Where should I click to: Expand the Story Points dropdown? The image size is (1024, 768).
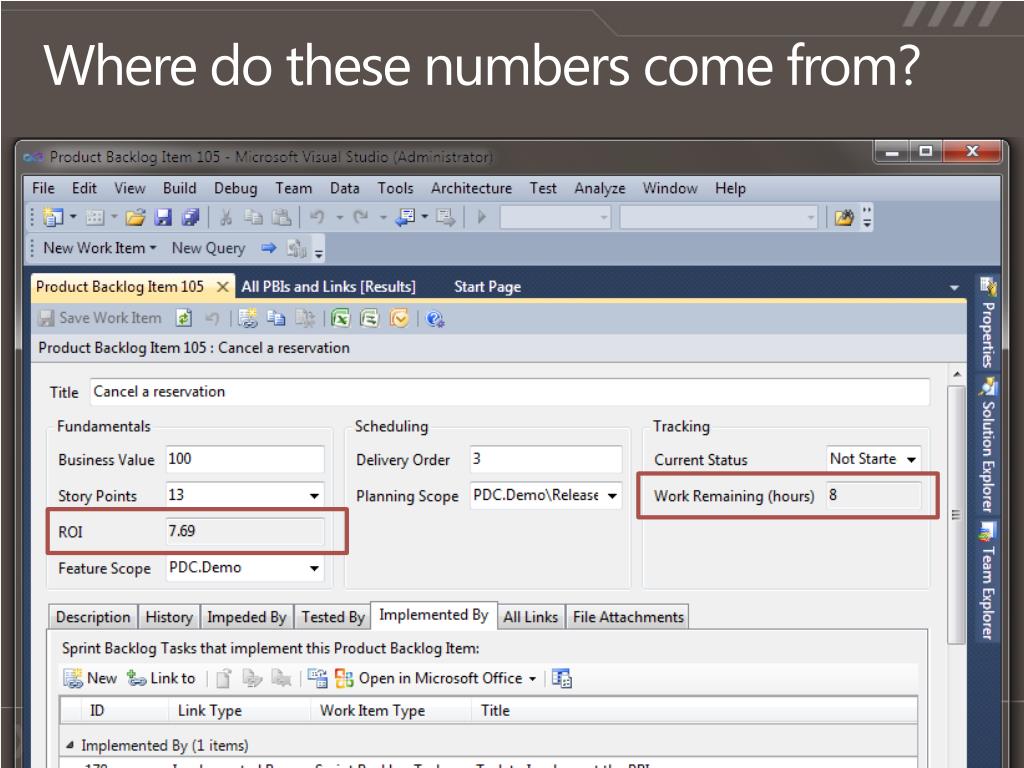314,496
